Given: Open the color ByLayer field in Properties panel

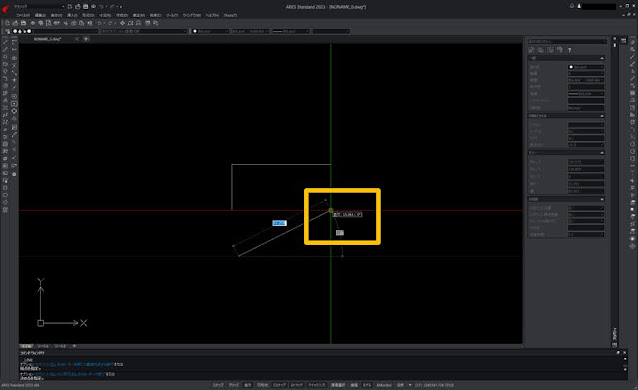Looking at the screenshot, I should 586,67.
